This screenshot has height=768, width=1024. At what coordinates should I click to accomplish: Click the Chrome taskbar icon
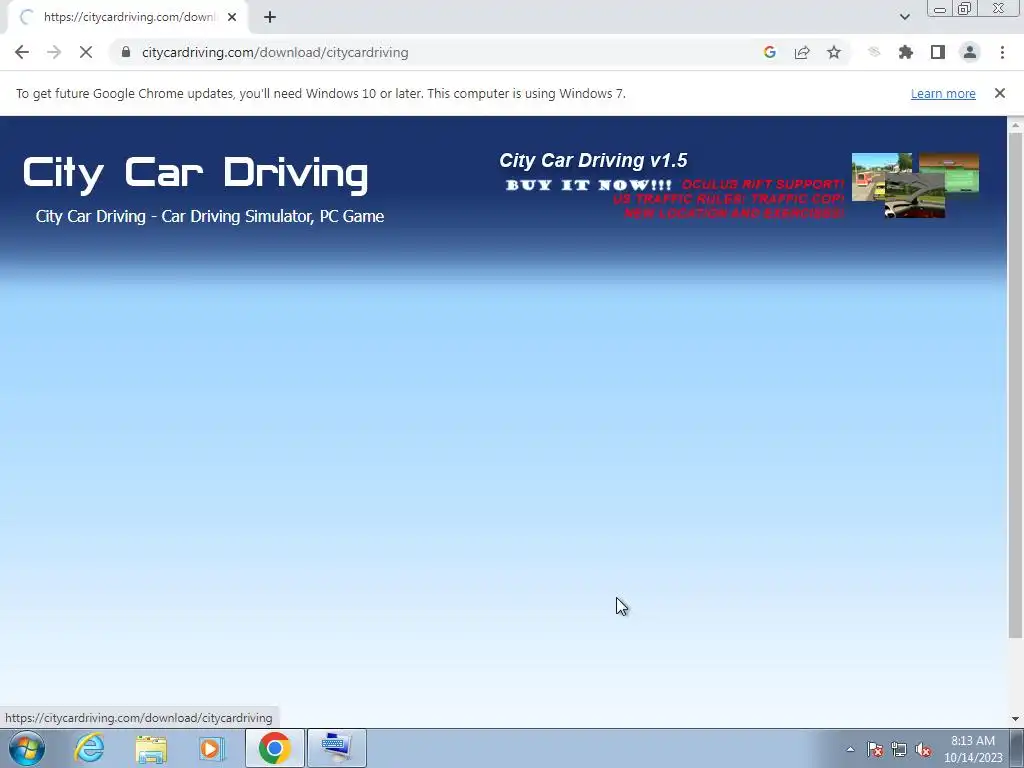tap(274, 748)
